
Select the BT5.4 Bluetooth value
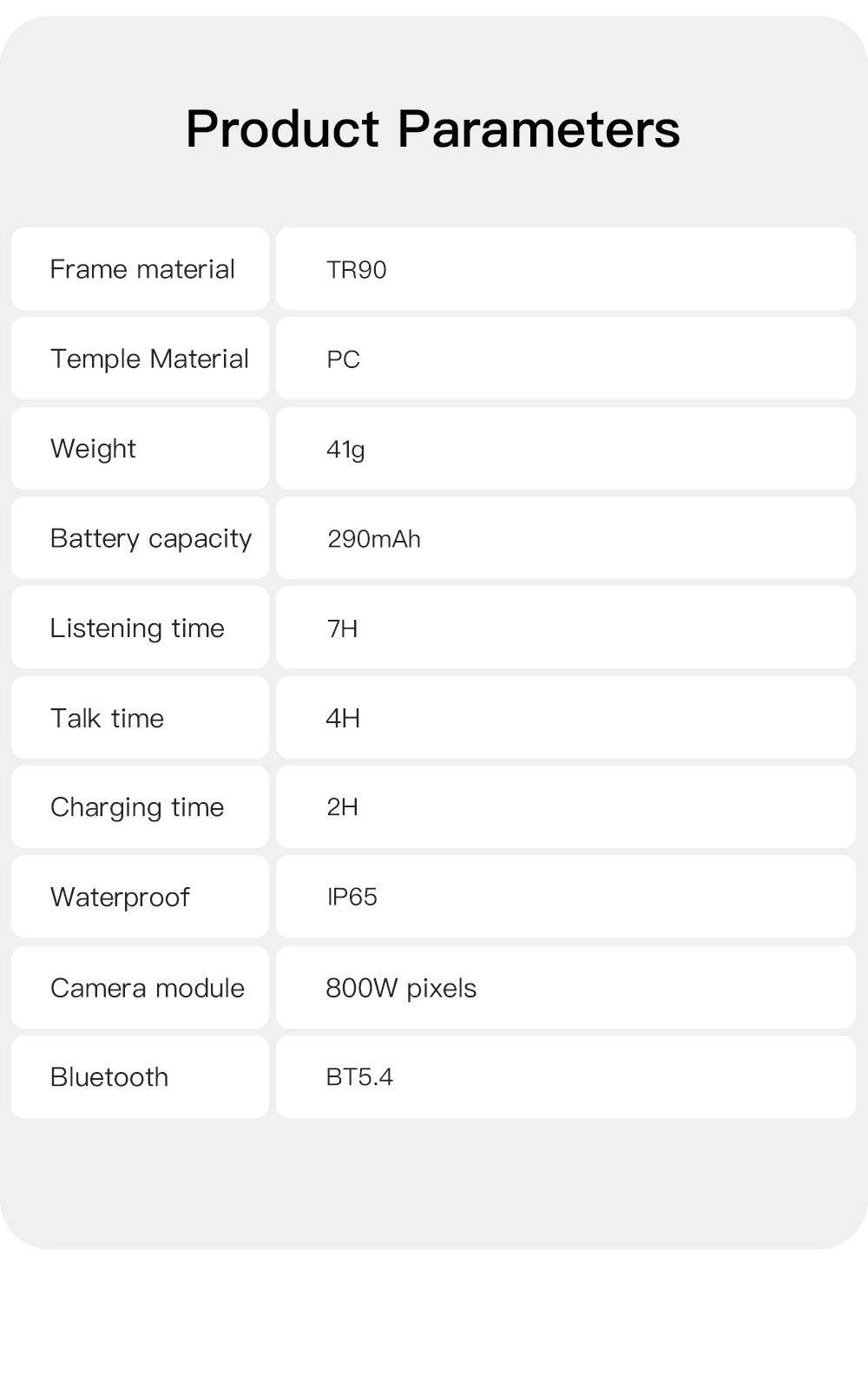359,1077
